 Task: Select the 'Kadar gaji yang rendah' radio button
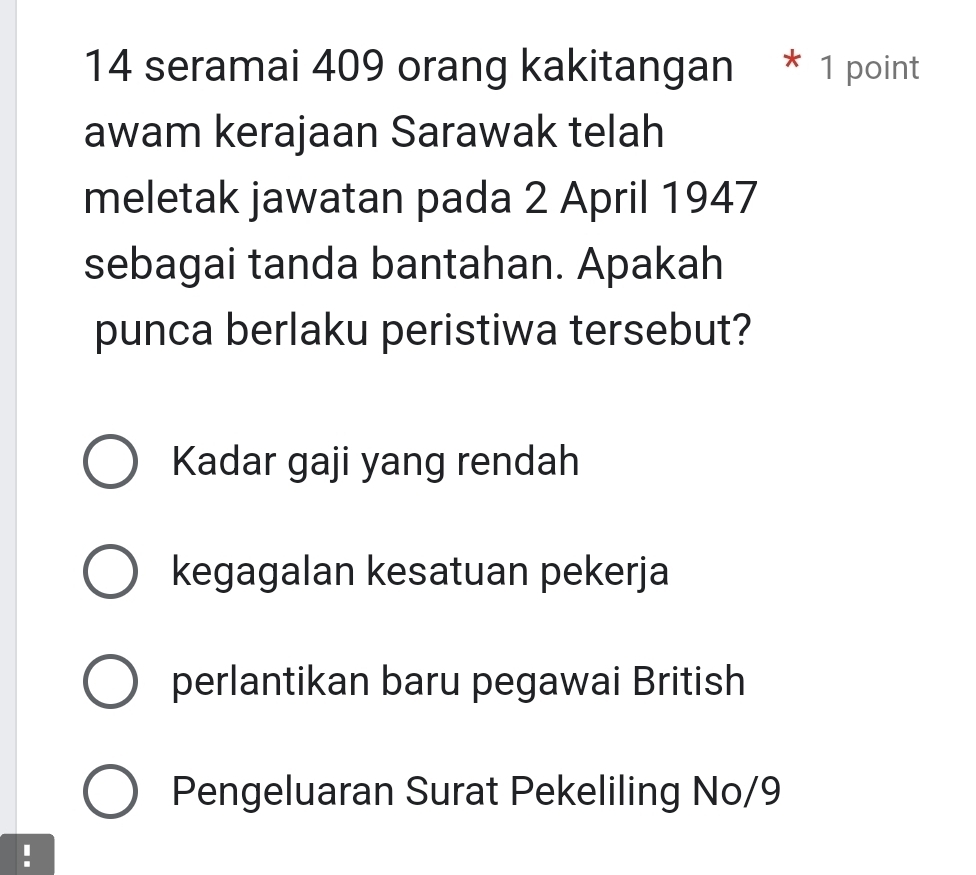(110, 463)
